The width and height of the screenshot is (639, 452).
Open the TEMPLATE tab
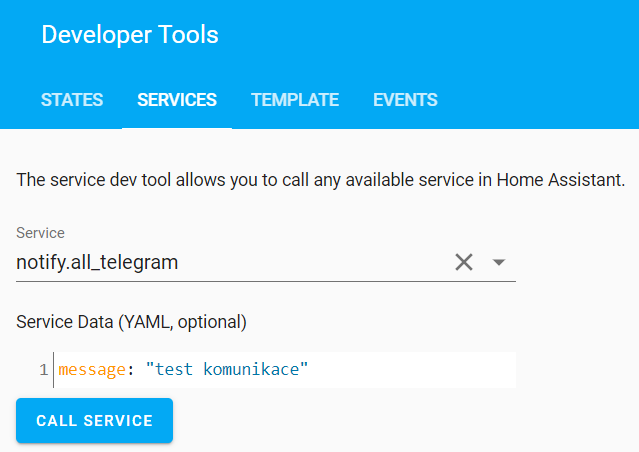pos(295,100)
